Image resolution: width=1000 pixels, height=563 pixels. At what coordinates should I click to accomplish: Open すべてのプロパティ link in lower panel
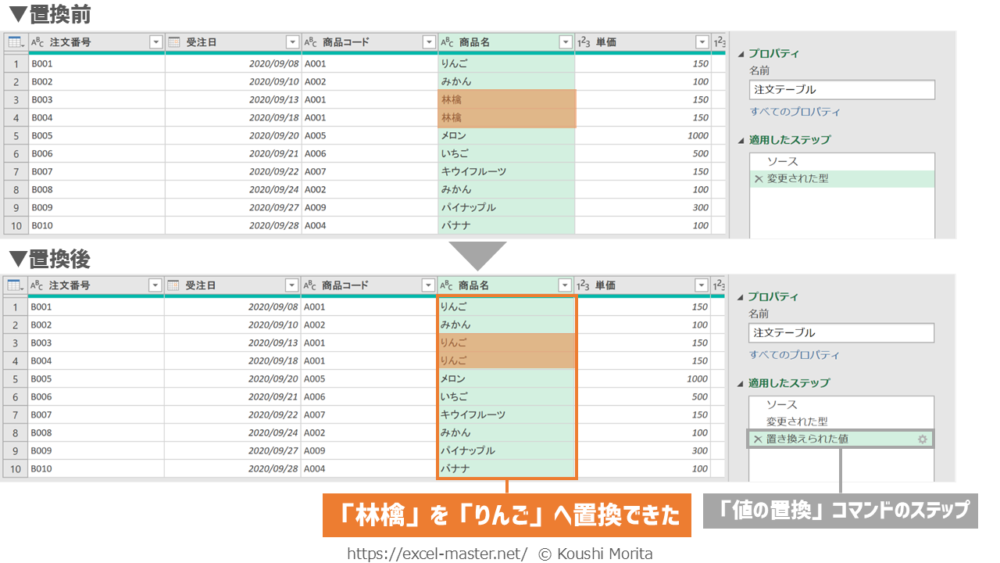(795, 355)
